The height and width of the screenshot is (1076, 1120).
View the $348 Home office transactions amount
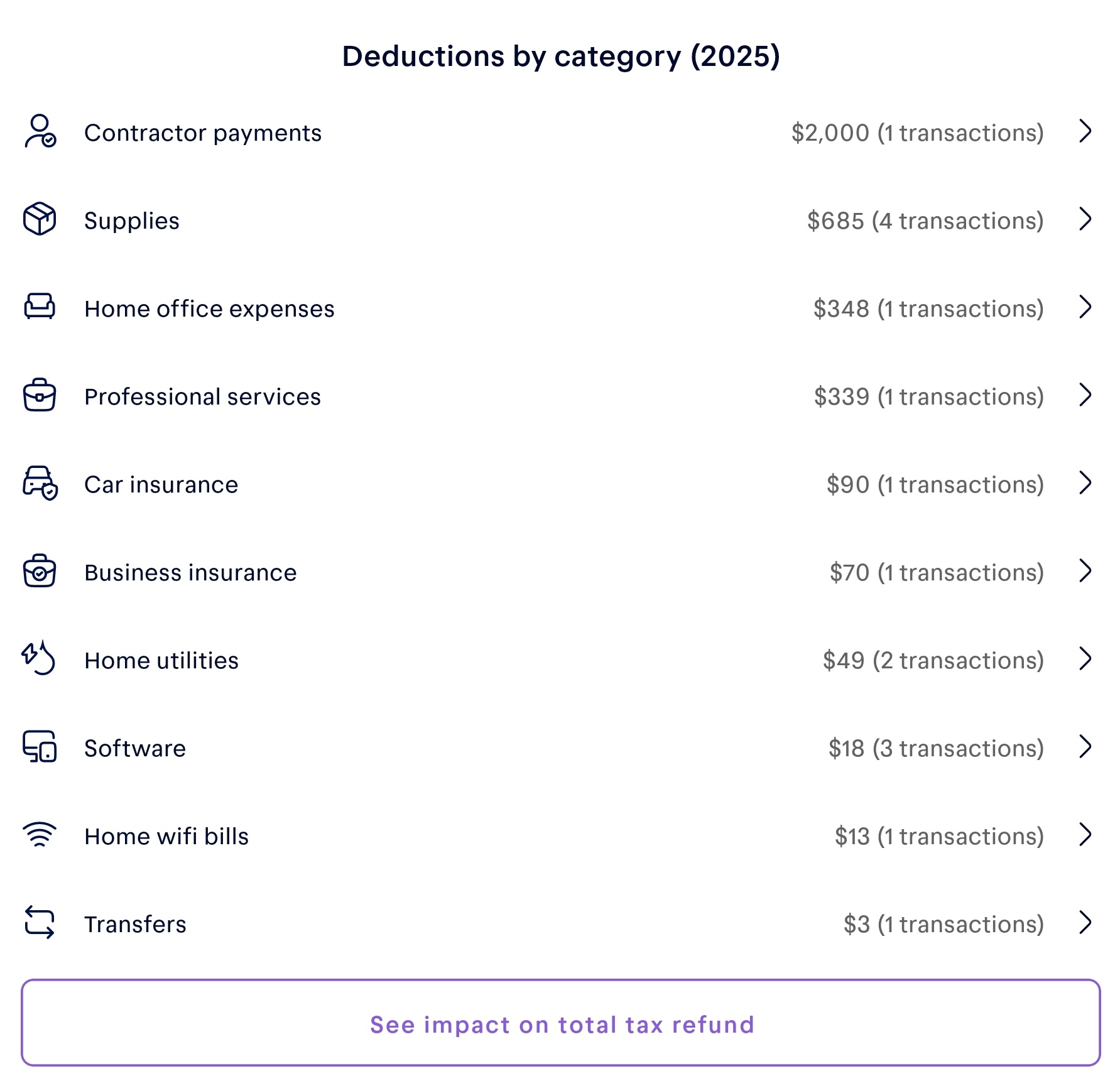928,309
